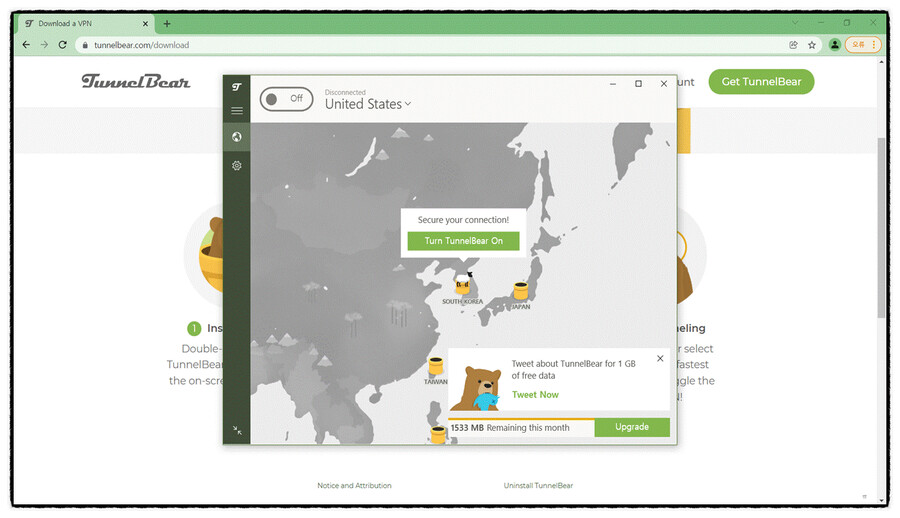
Task: Click the Get TunnelBear button on webpage
Action: point(761,82)
